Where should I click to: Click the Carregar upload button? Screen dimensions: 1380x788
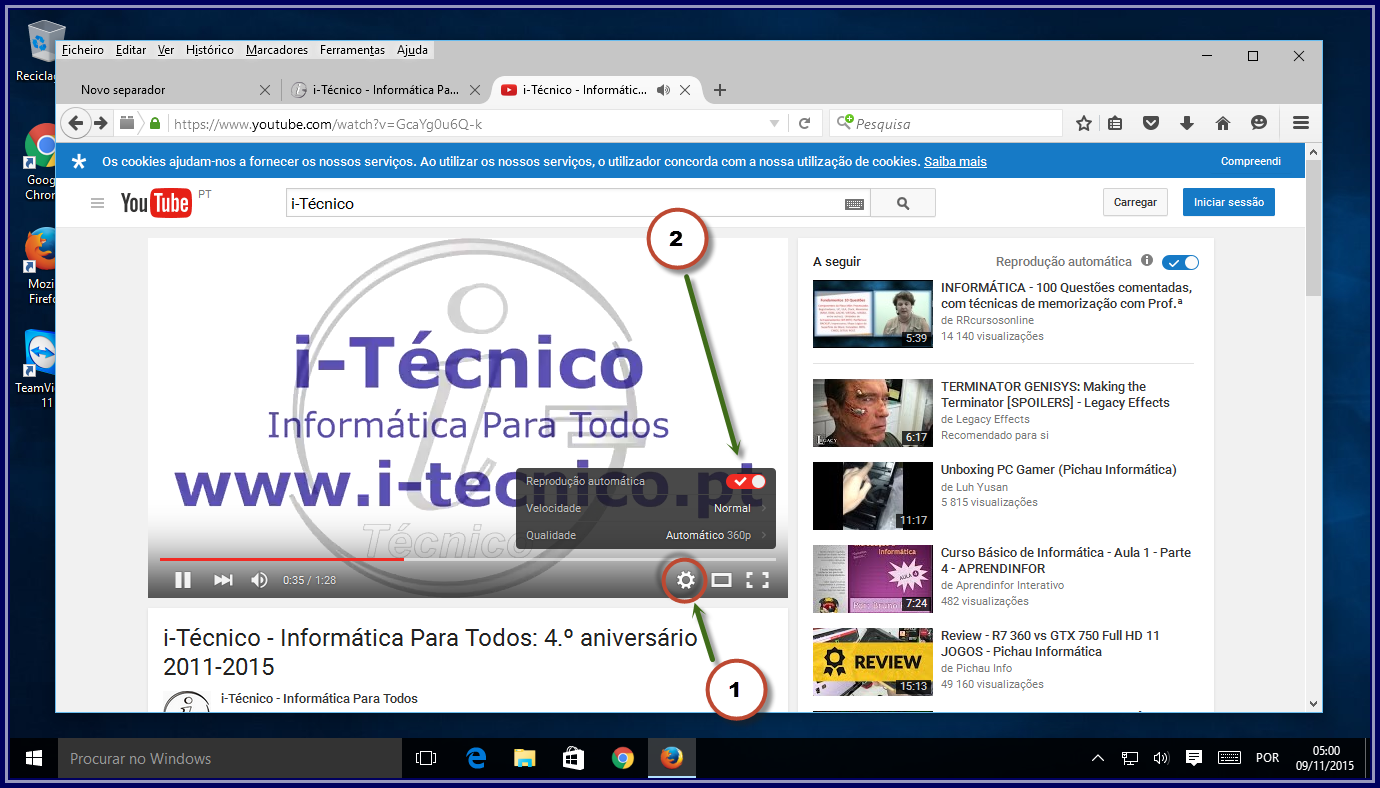1136,202
